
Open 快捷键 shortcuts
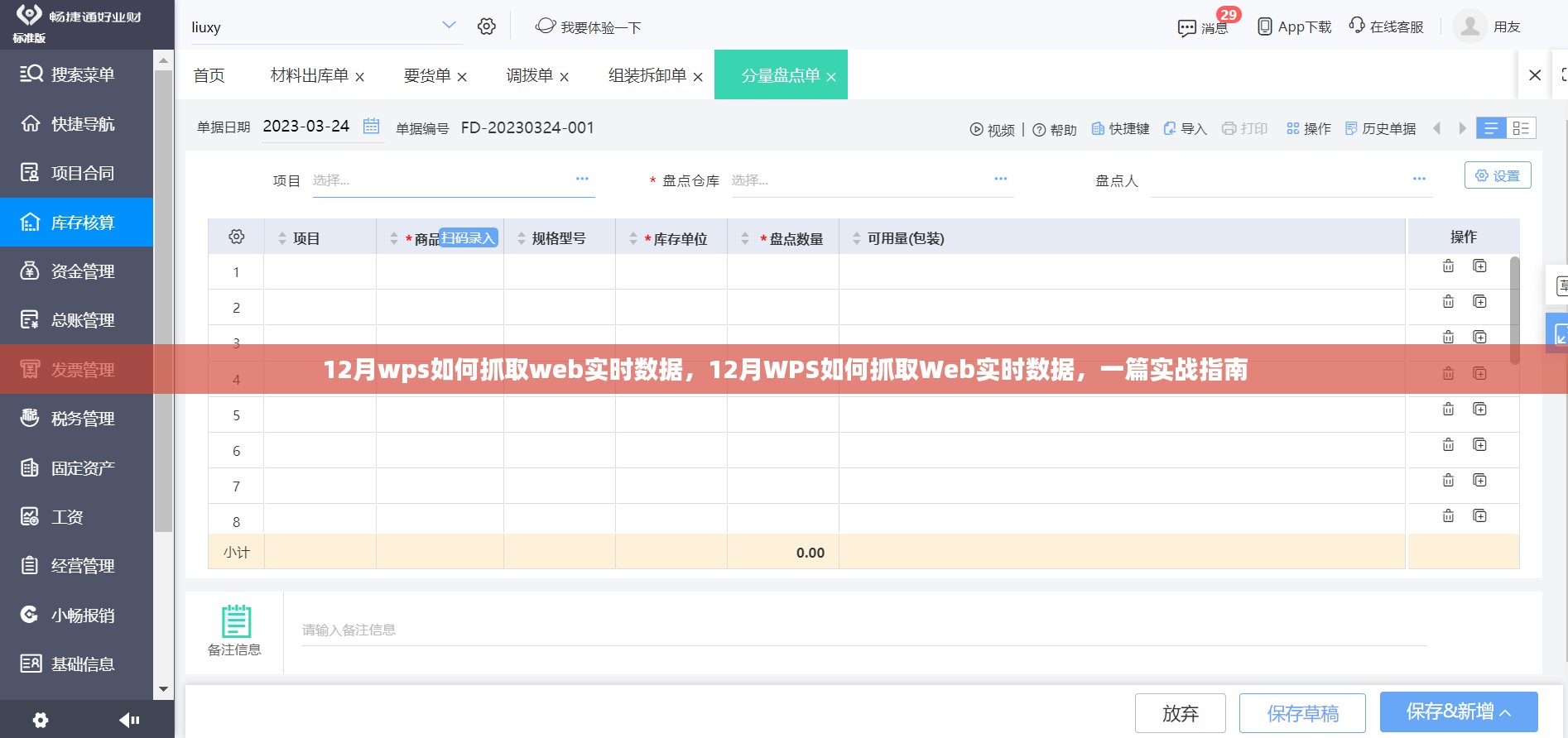[1120, 128]
